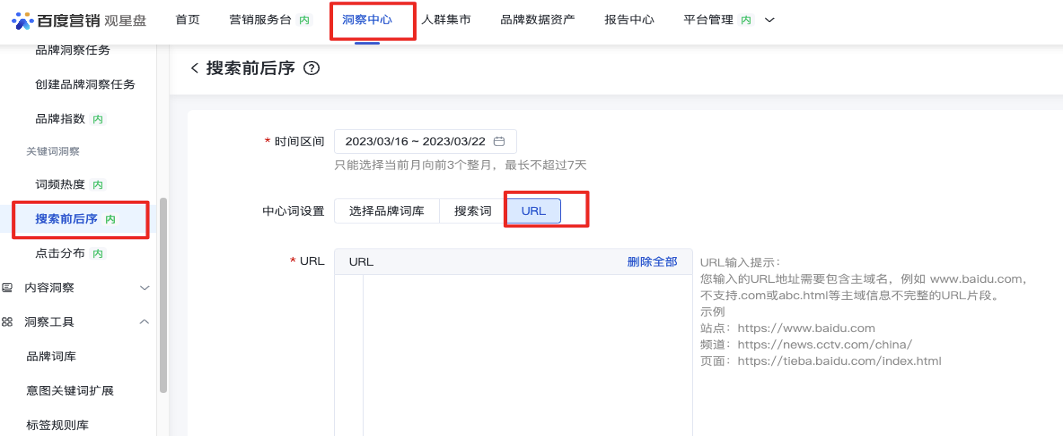
Task: Click inside the URL text input area
Action: coord(525,350)
